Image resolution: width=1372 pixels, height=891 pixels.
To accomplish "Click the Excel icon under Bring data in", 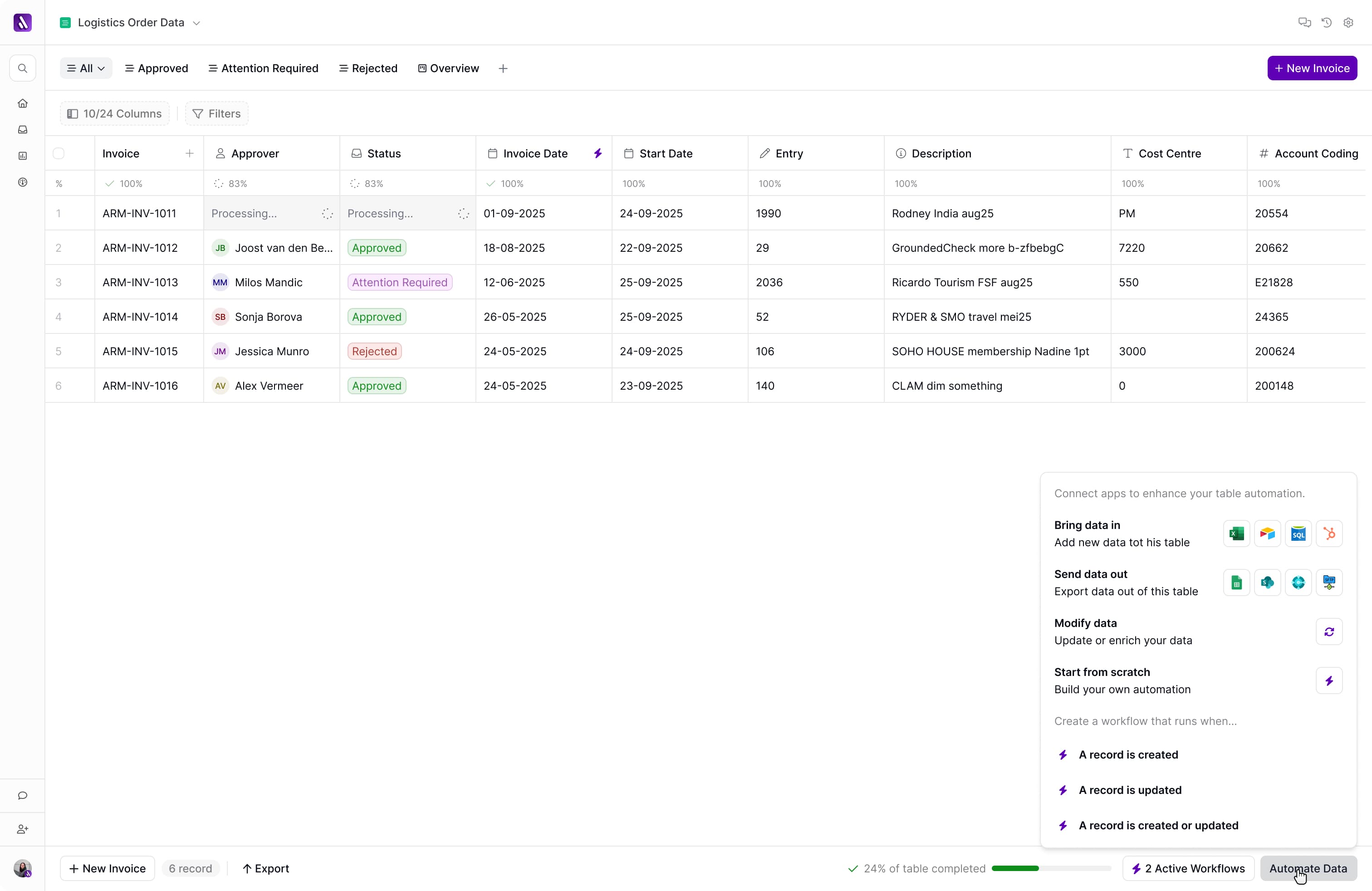I will (x=1236, y=534).
